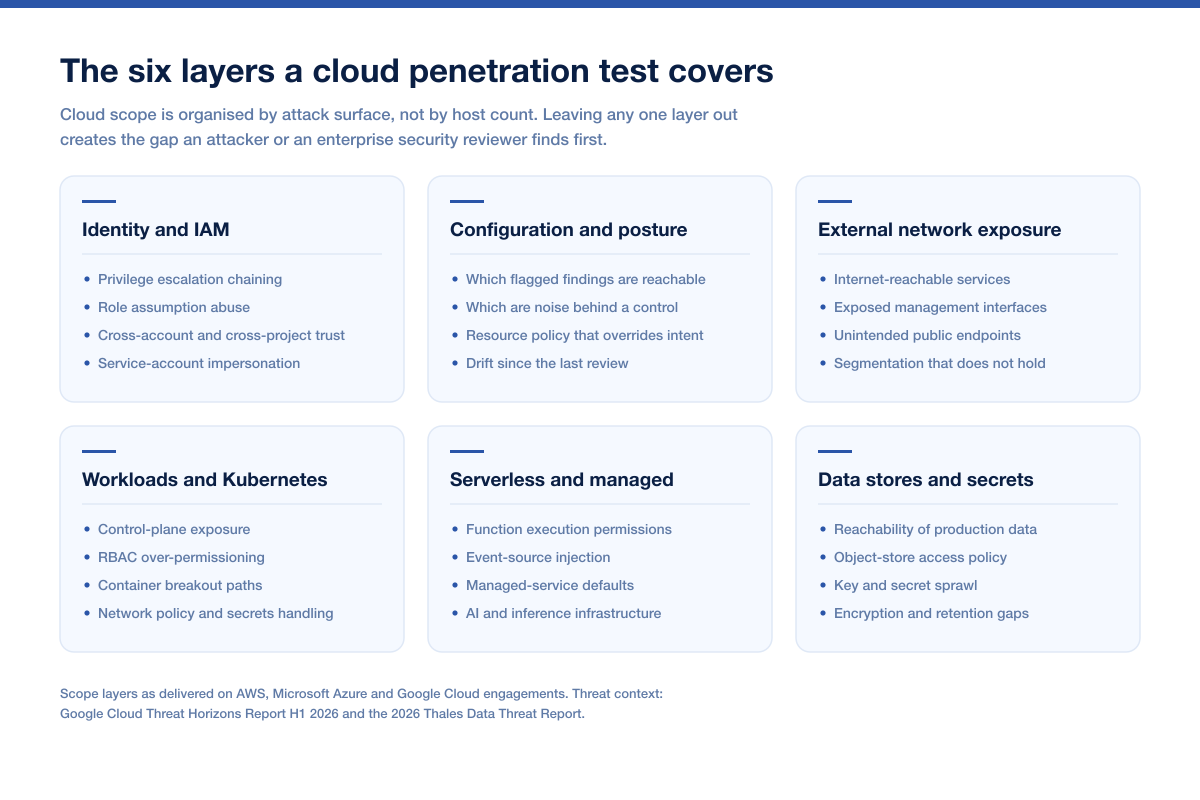This screenshot has width=1200, height=800.
Task: Click Key and secret sprawl bullet
Action: click(907, 586)
